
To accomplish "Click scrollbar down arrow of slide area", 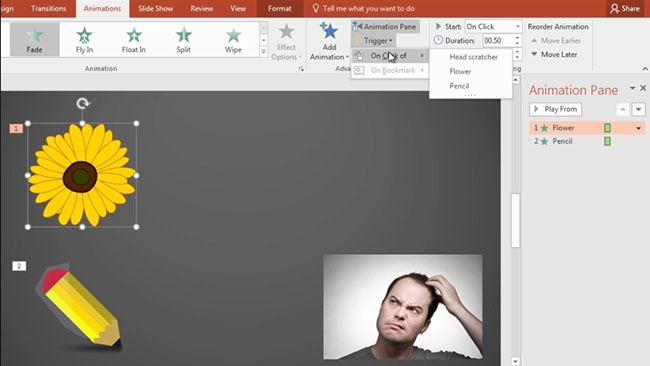I will pyautogui.click(x=515, y=361).
